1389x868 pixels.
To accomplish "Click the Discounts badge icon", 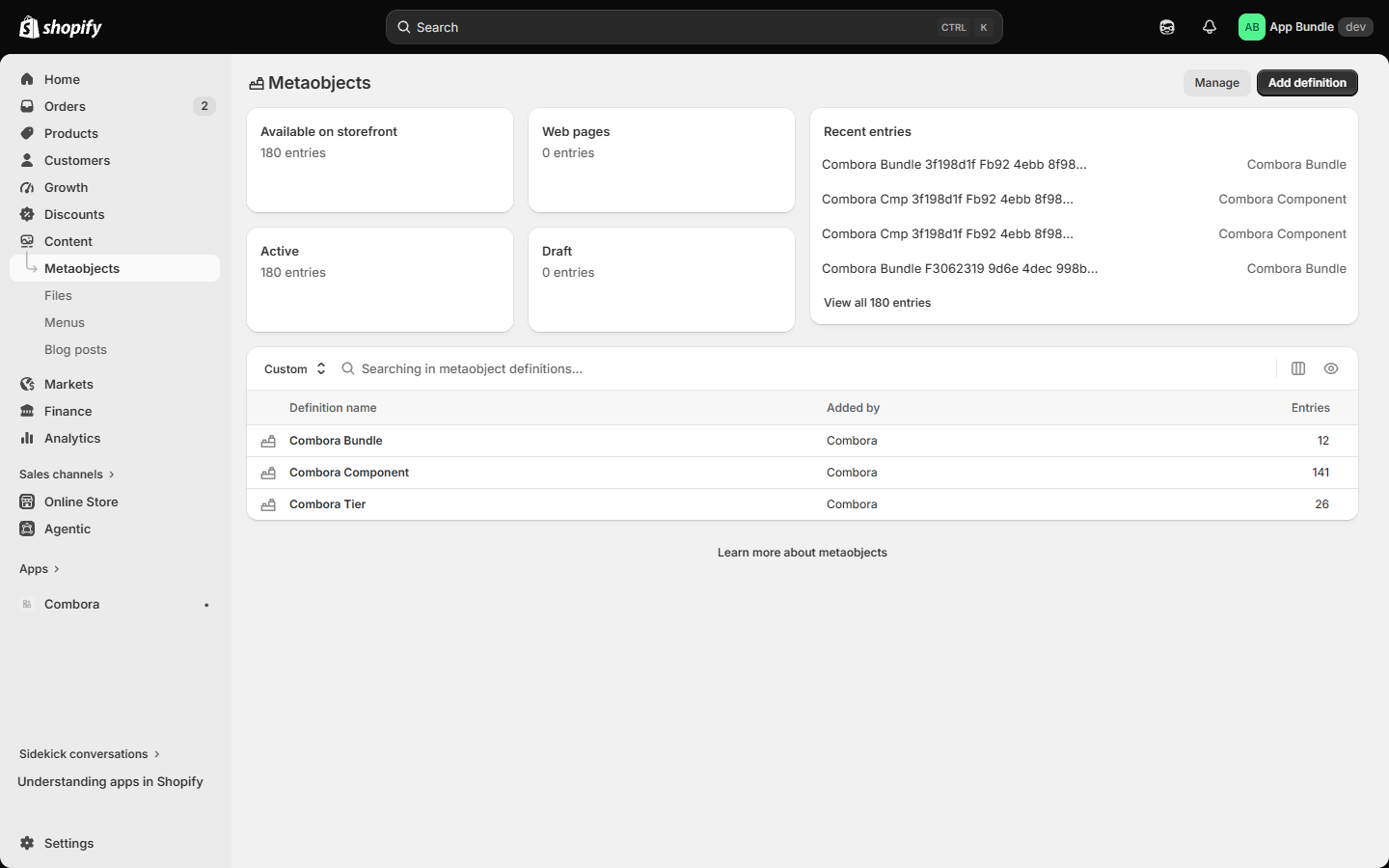I will (x=27, y=214).
